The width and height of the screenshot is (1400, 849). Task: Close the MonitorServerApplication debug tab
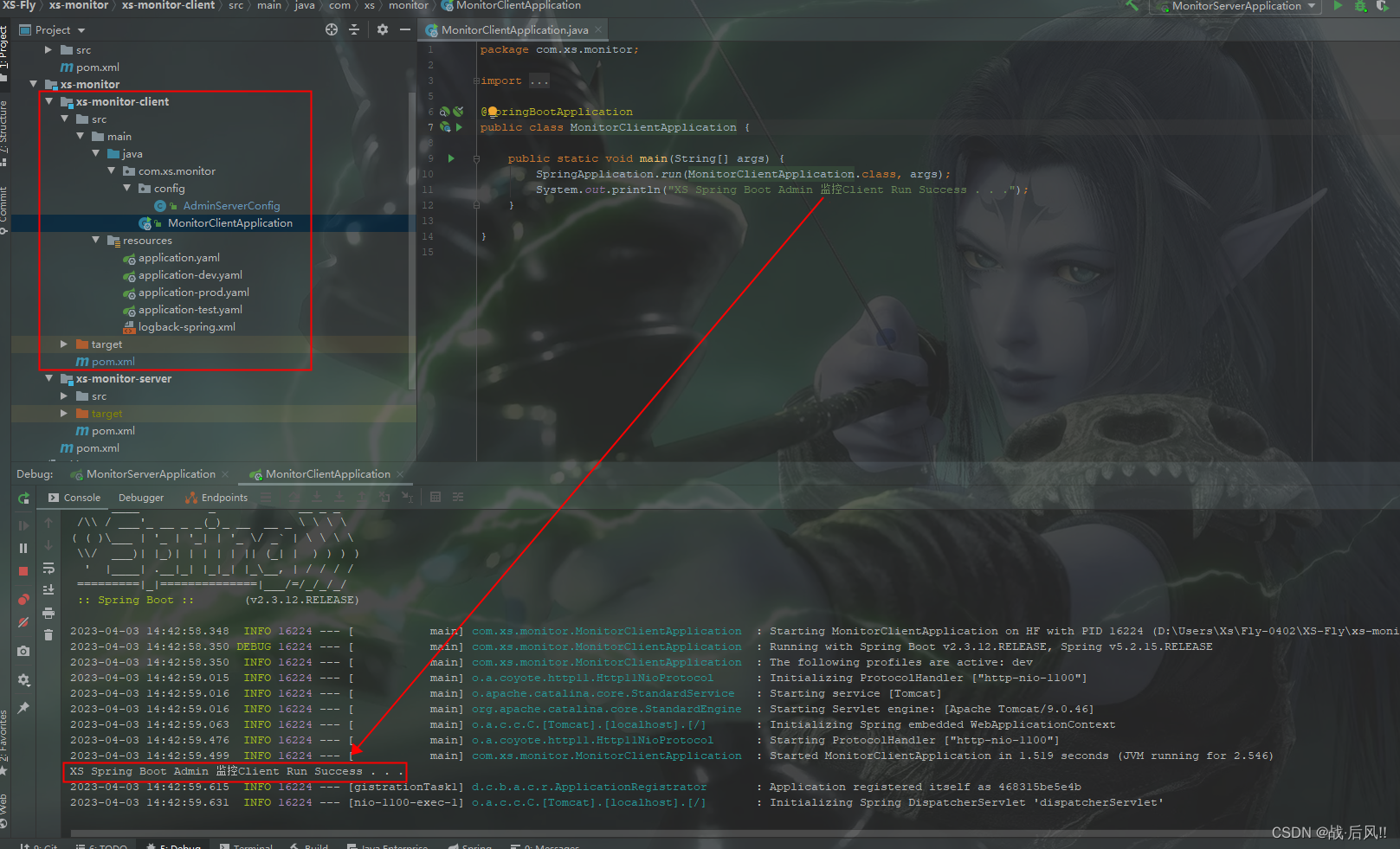click(x=226, y=474)
